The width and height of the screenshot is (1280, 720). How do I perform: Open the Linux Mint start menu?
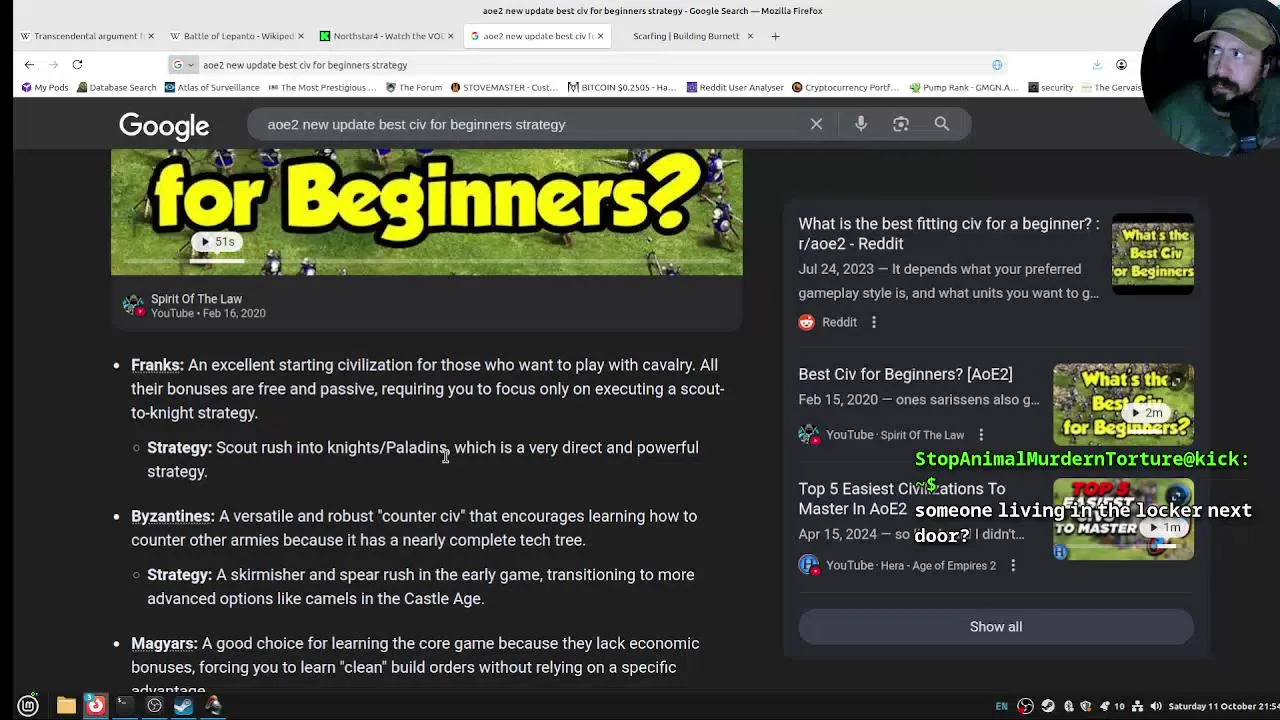(28, 706)
